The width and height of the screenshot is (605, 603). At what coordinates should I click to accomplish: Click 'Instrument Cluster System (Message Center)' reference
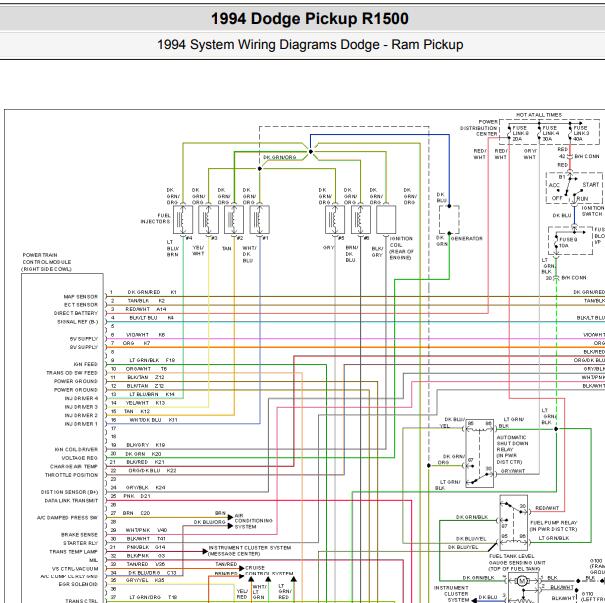(250, 551)
